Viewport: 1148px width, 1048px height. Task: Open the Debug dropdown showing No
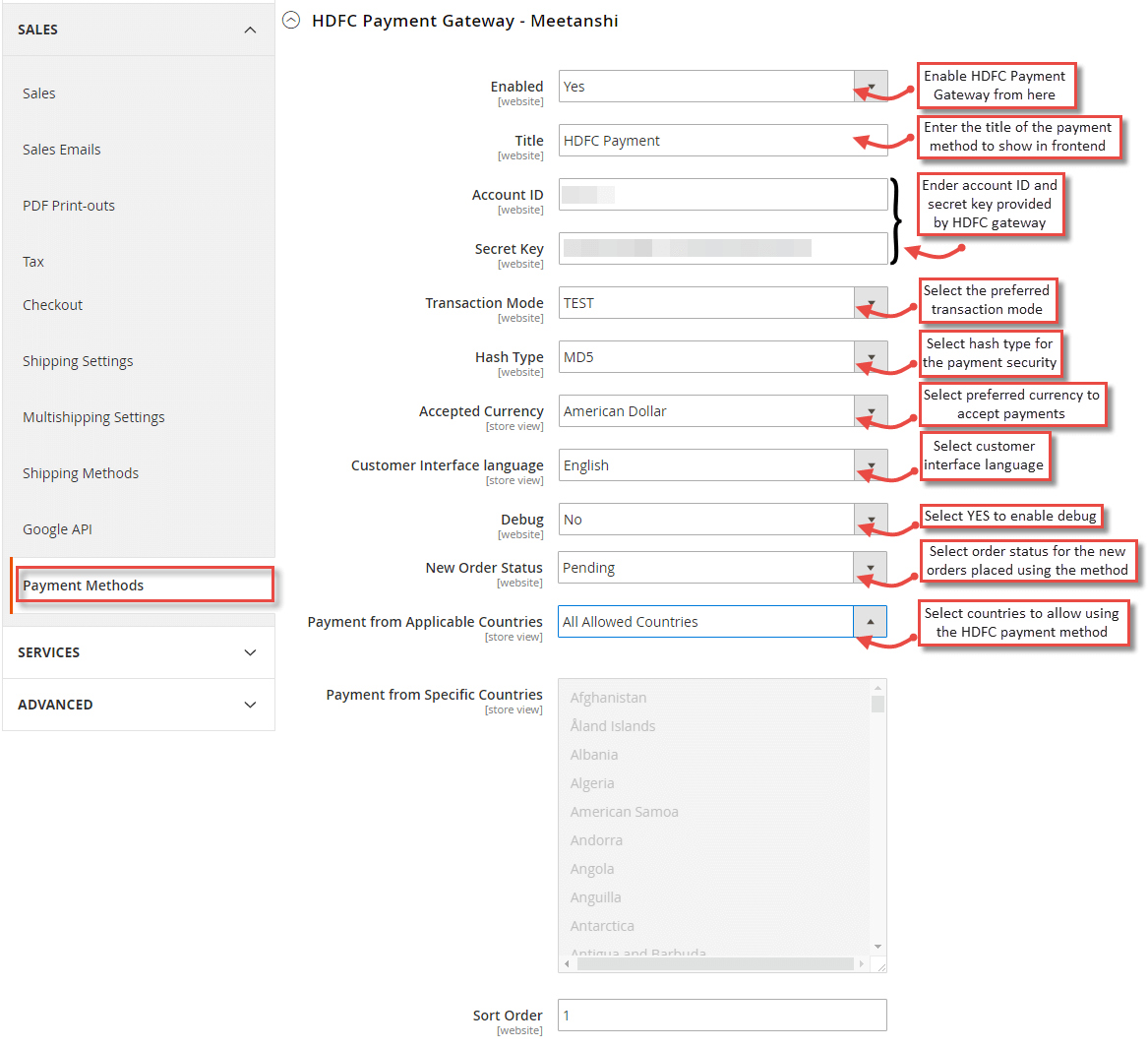tap(870, 519)
